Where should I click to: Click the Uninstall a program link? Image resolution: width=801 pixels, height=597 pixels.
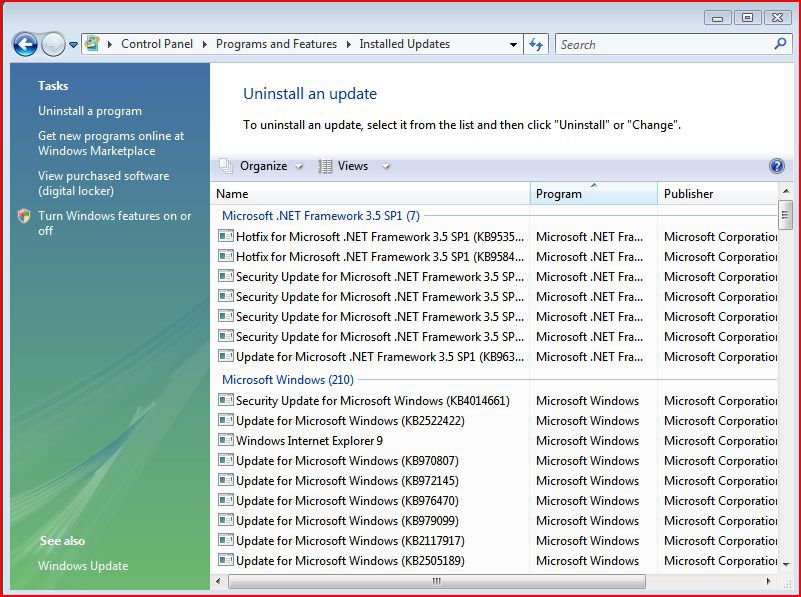coord(90,111)
